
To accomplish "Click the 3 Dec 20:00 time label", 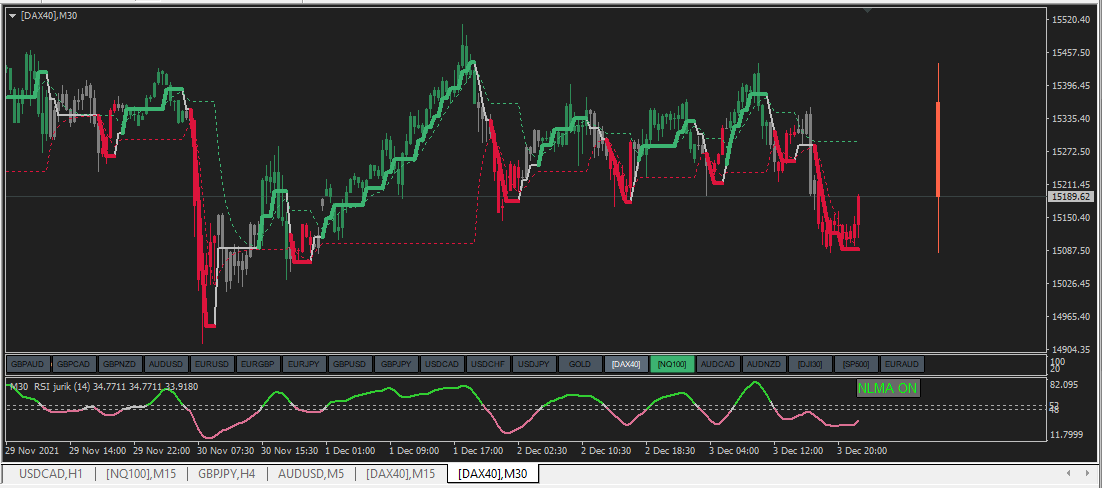I will click(x=862, y=451).
